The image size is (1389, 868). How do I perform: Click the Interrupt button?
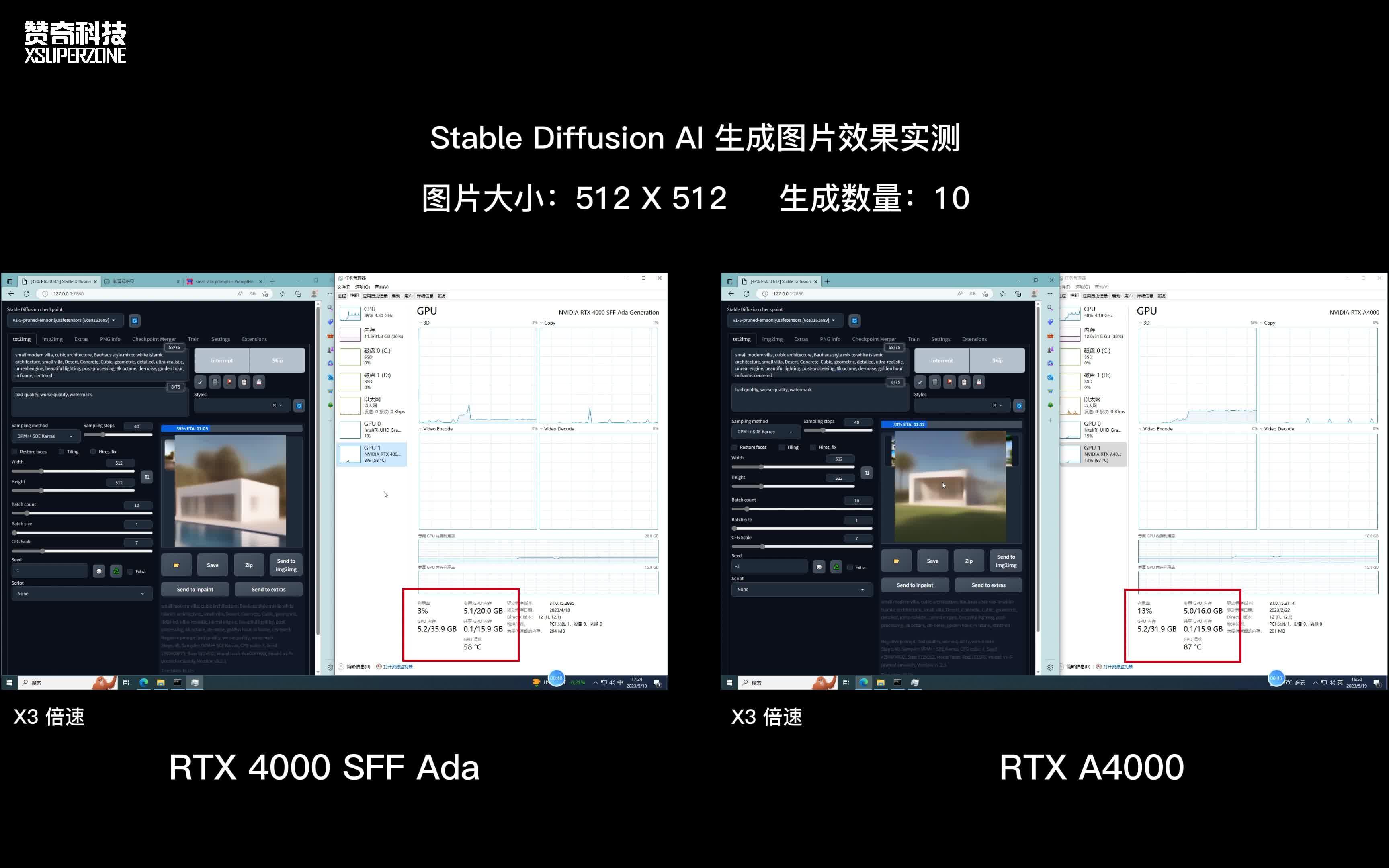click(221, 360)
